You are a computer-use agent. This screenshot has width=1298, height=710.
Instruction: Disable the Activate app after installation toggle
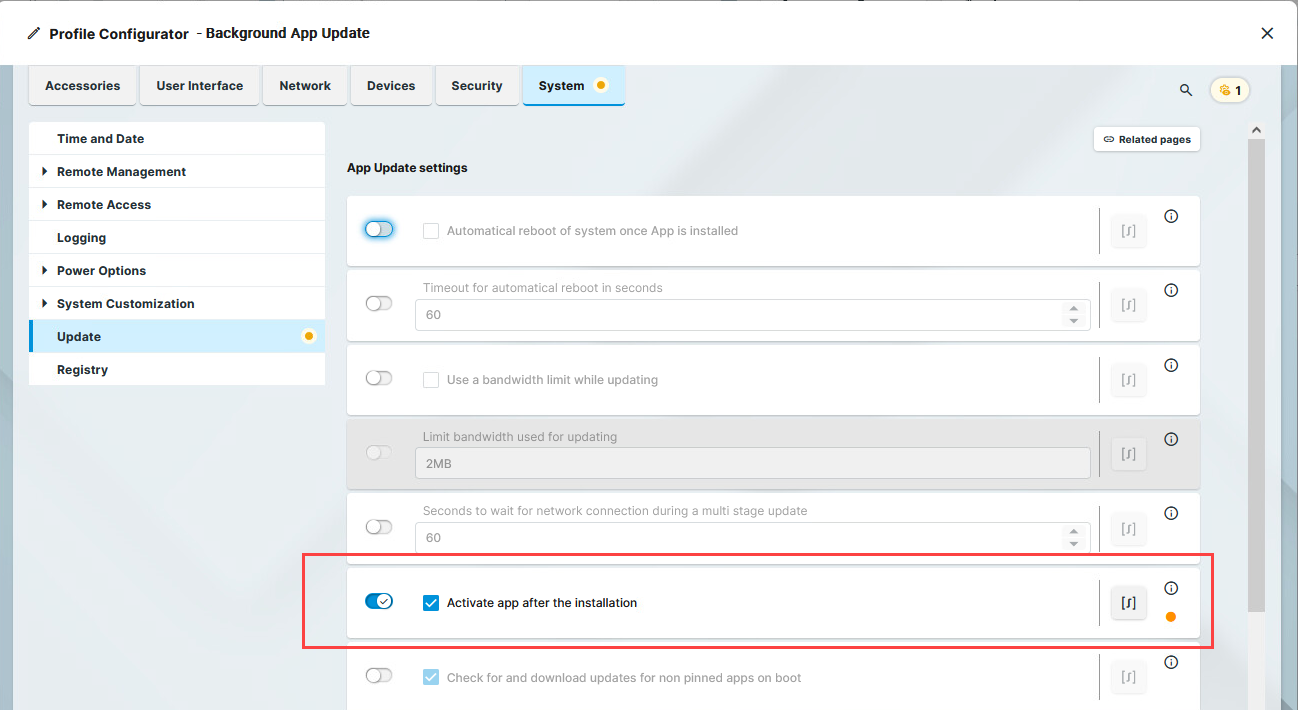pyautogui.click(x=379, y=601)
